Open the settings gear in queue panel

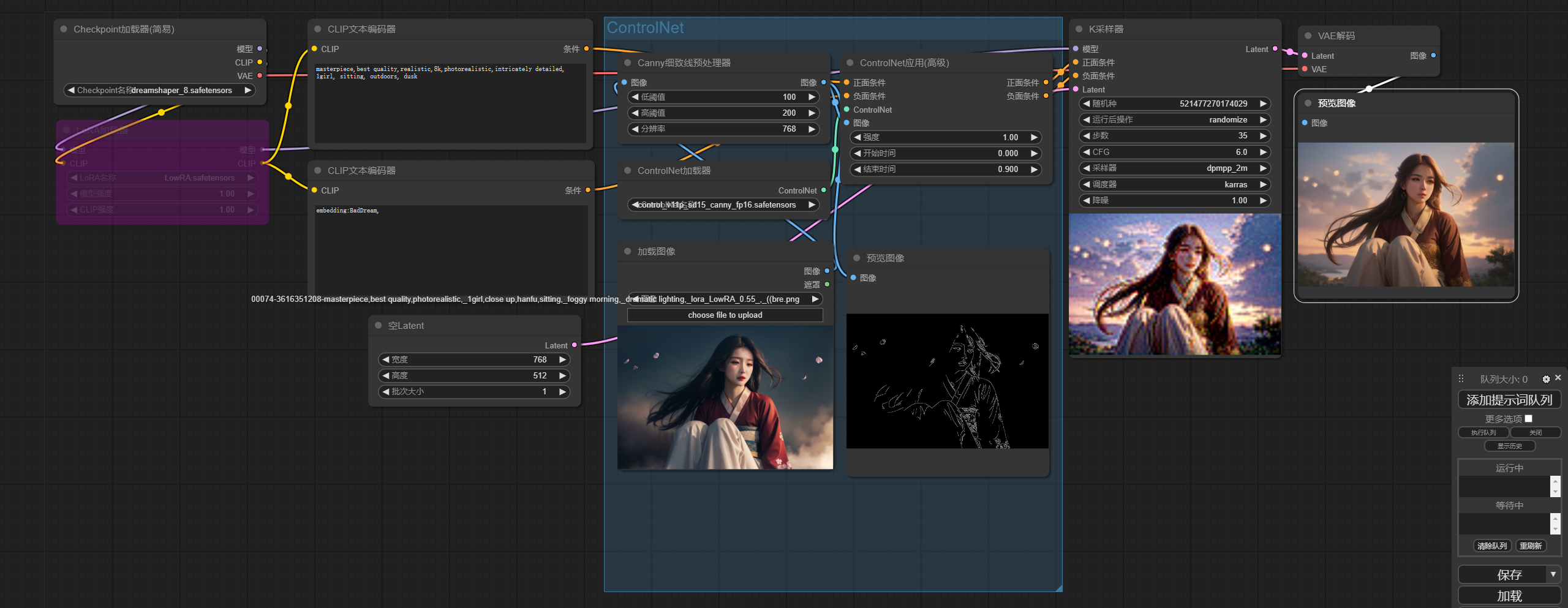coord(1546,379)
